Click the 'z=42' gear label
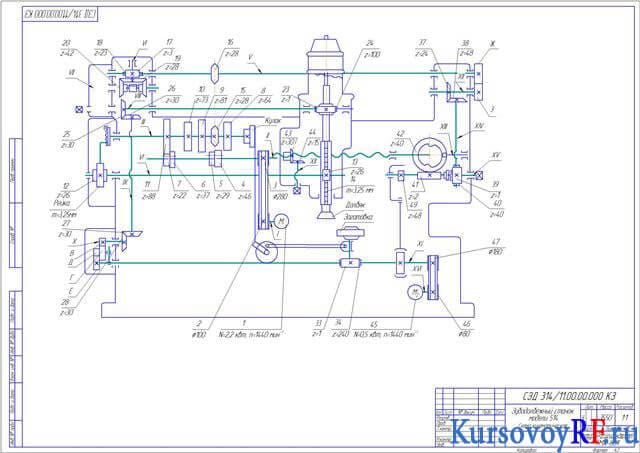Viewport: 640px width, 453px height. [68, 53]
